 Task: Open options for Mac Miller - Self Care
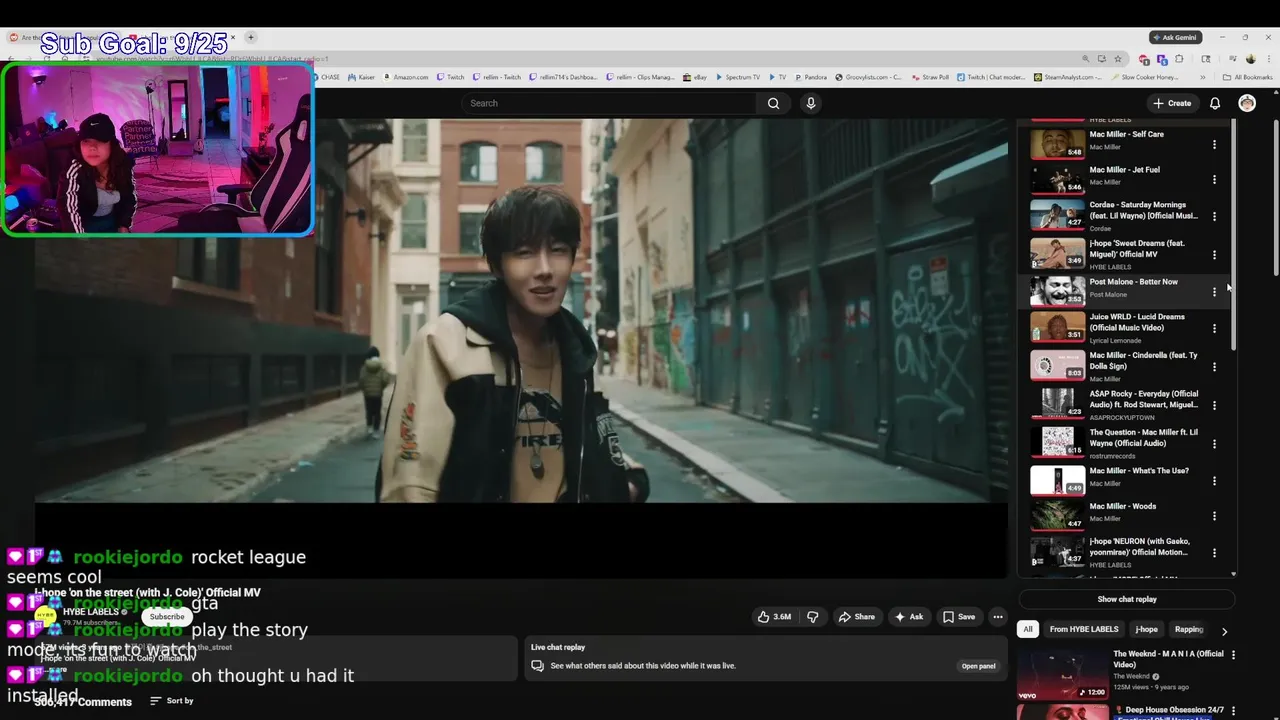[1214, 145]
